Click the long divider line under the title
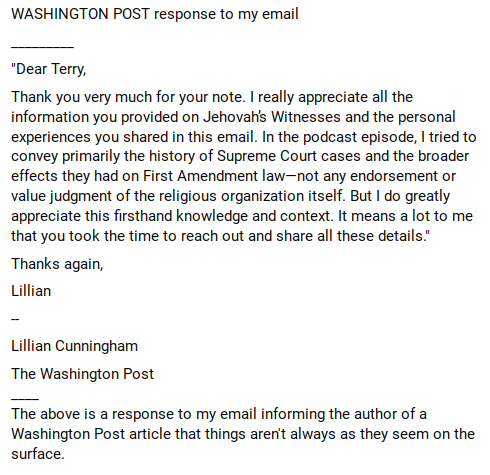This screenshot has height=475, width=490. [42, 48]
